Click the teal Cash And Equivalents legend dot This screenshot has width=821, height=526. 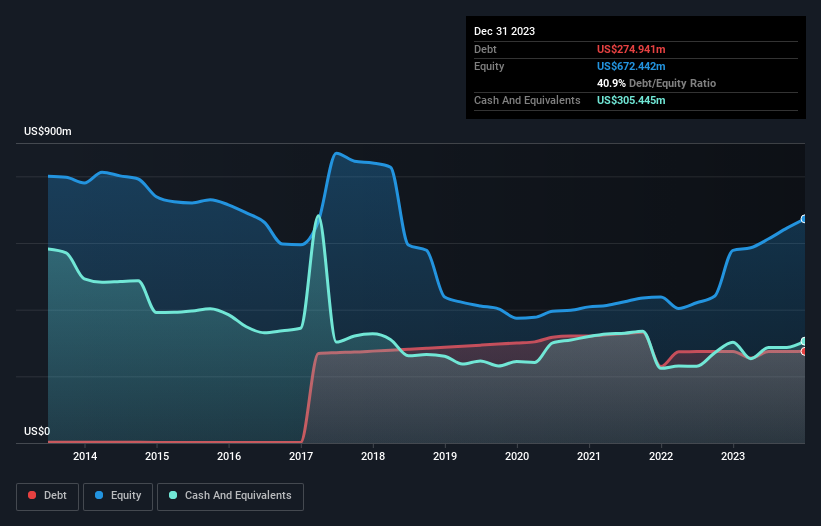173,495
